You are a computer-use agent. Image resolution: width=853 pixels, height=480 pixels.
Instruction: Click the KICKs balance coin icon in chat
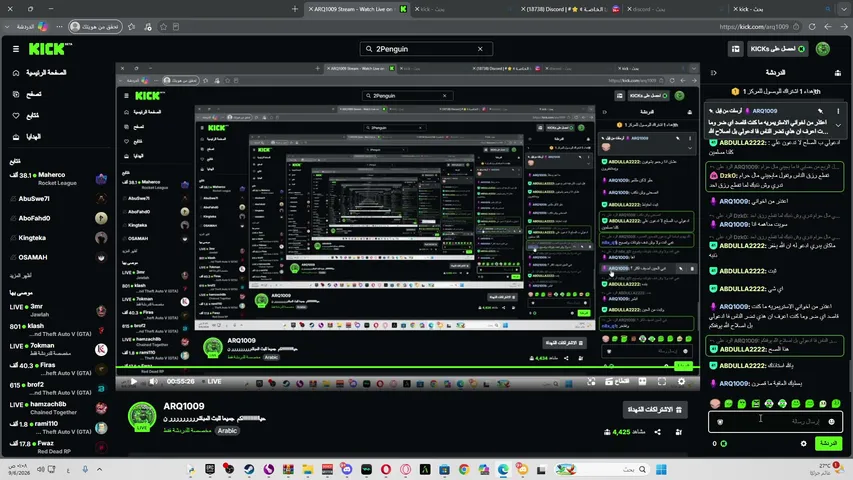[x=724, y=444]
